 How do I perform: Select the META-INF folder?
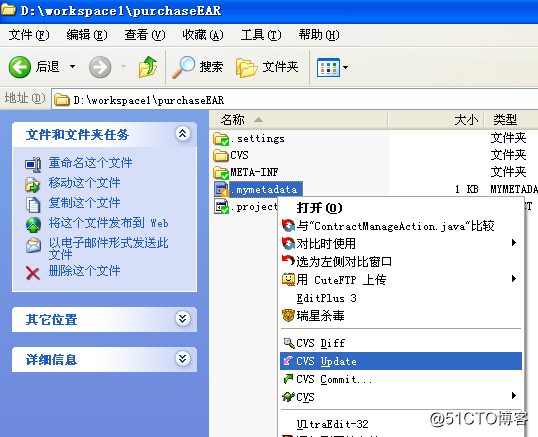[x=254, y=172]
